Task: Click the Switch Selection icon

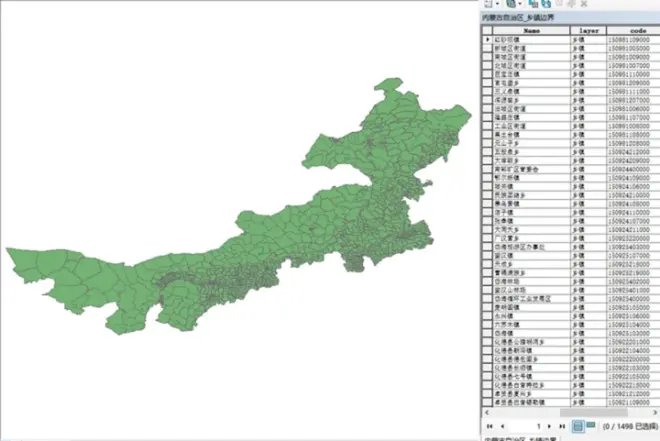Action: pos(547,5)
